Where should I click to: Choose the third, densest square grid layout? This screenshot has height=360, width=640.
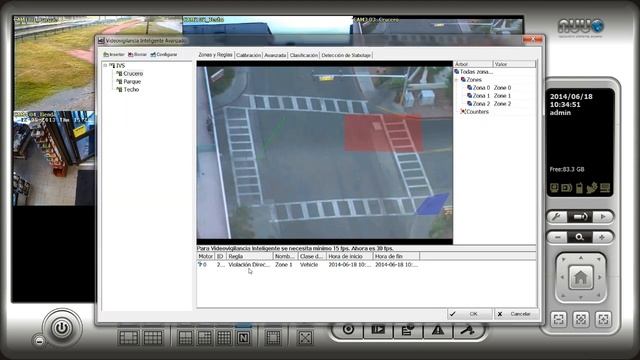coord(224,338)
